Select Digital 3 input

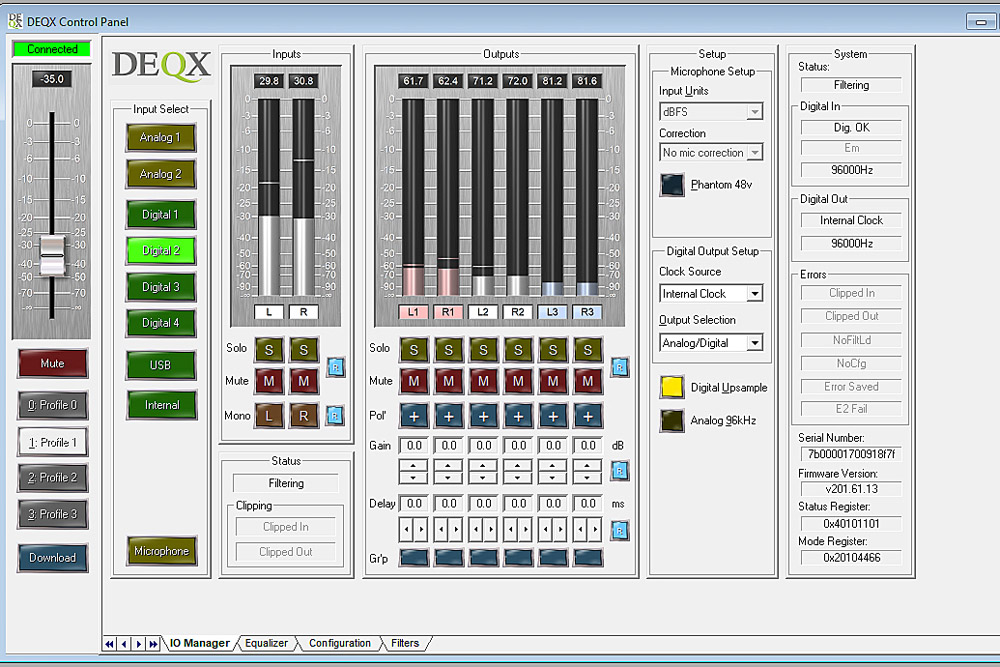[x=161, y=287]
